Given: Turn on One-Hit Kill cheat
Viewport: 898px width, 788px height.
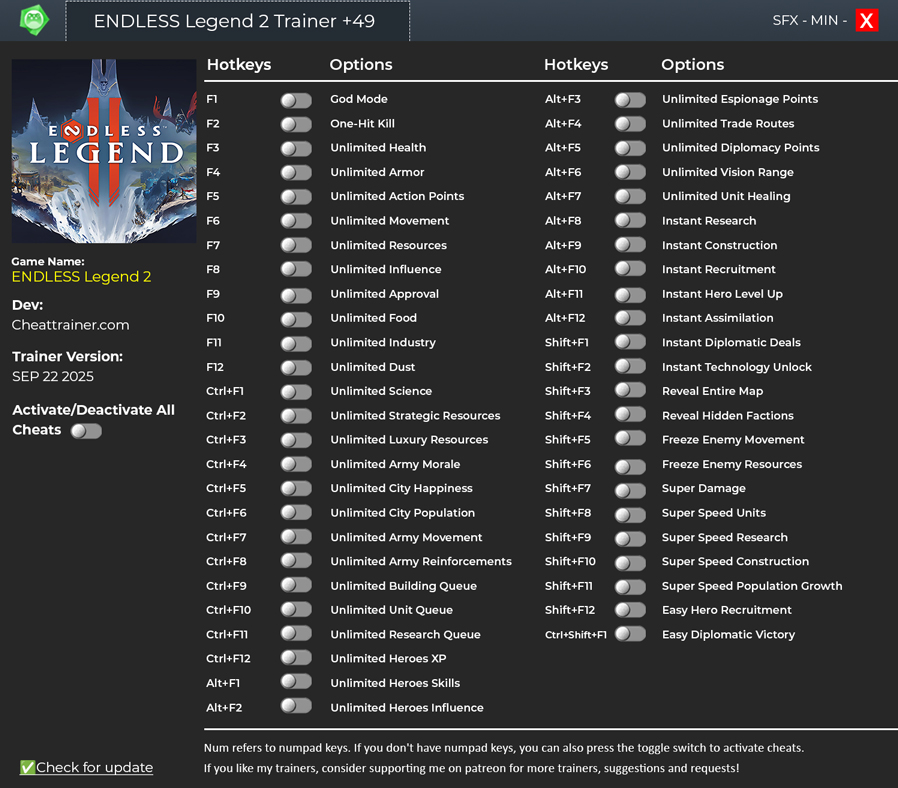Looking at the screenshot, I should [296, 124].
